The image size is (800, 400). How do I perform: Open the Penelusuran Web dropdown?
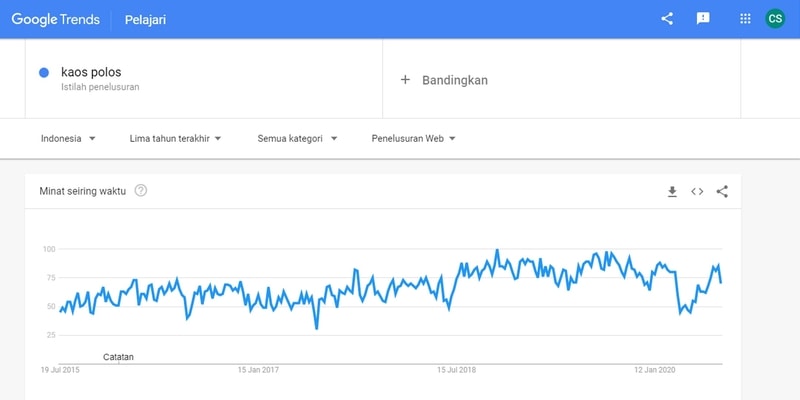click(x=413, y=138)
